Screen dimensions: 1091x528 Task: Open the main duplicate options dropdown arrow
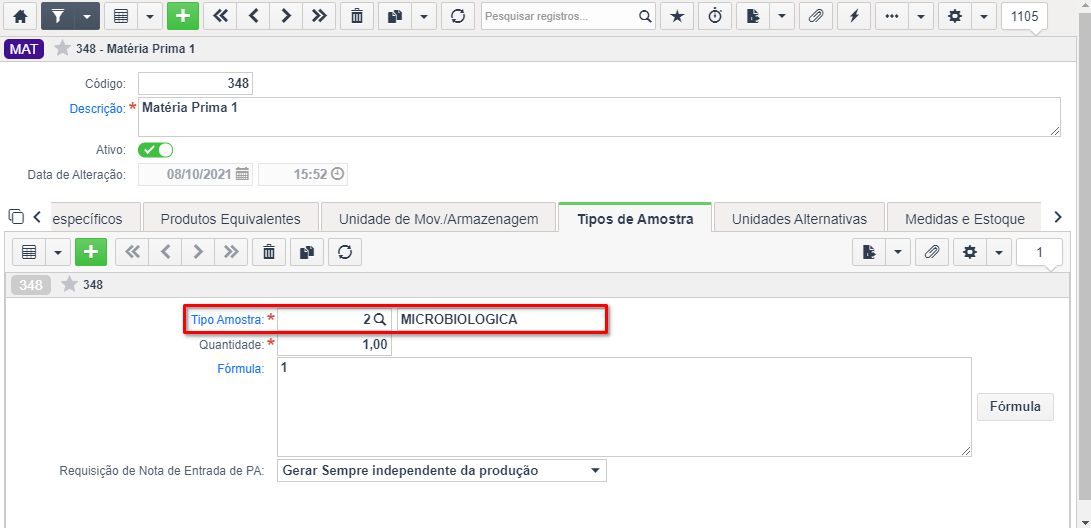(x=423, y=17)
